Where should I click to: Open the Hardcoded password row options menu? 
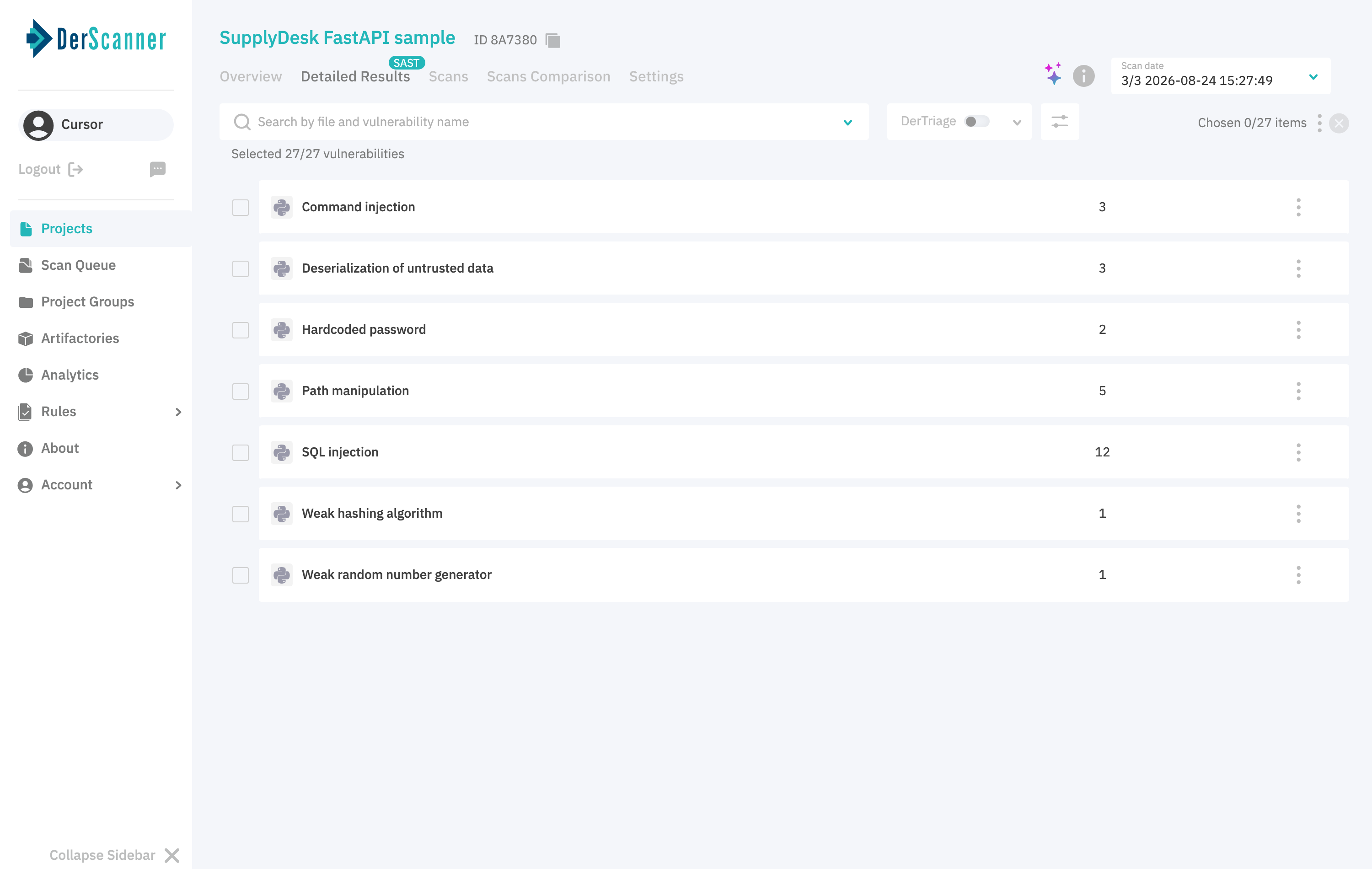point(1298,329)
